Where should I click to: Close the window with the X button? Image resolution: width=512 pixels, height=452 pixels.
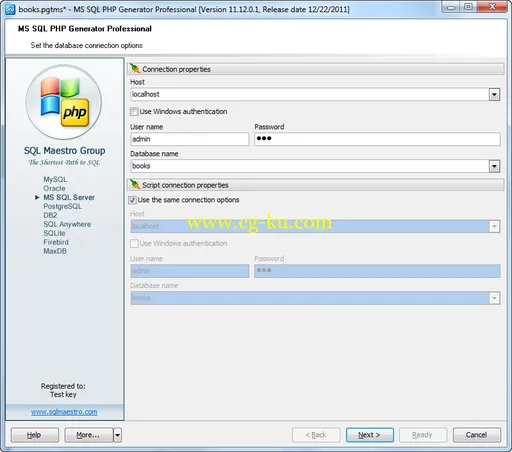pos(492,7)
